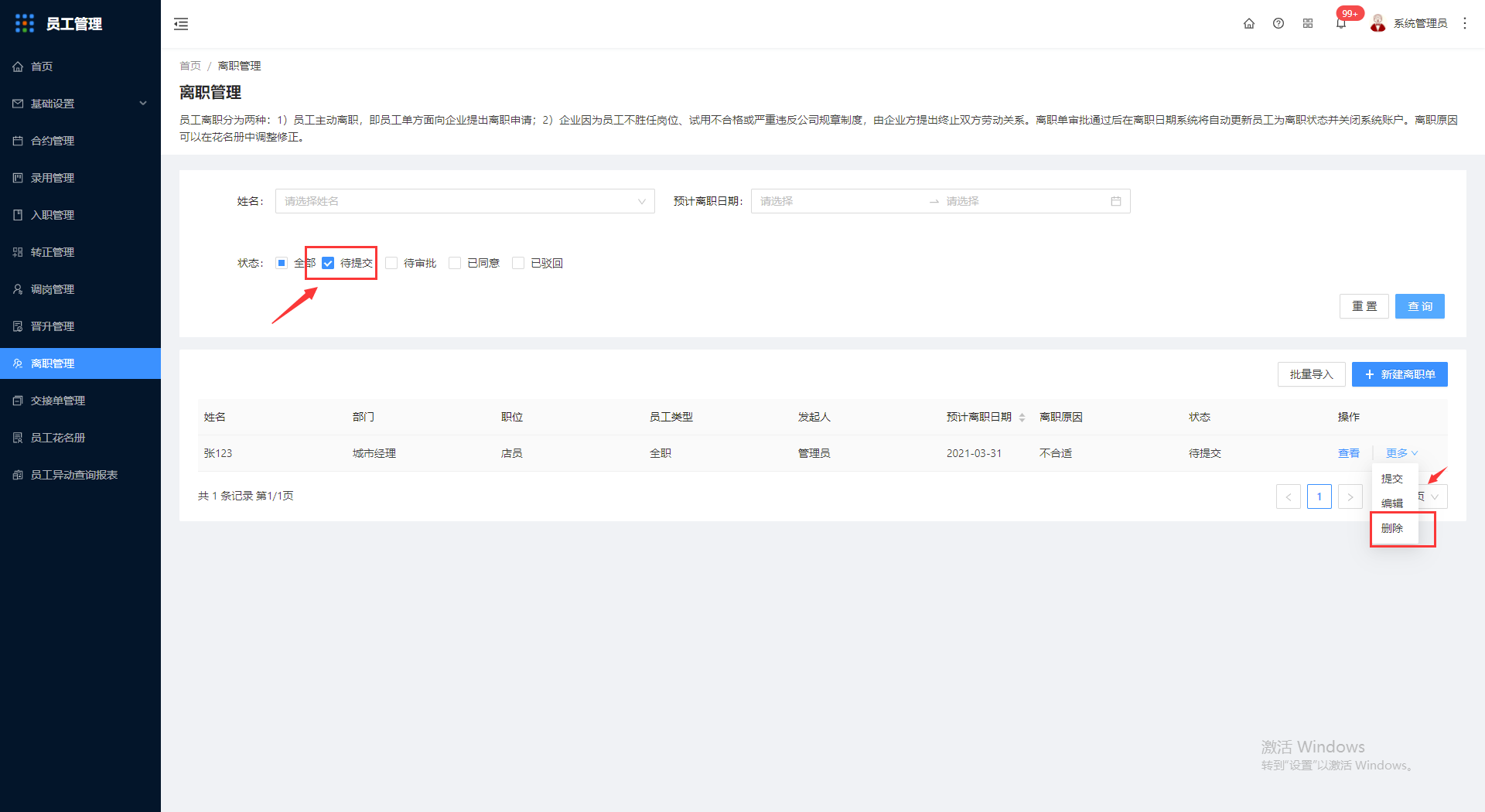Open the app grid logo icon
Screen dimensions: 1485x812
pos(25,23)
